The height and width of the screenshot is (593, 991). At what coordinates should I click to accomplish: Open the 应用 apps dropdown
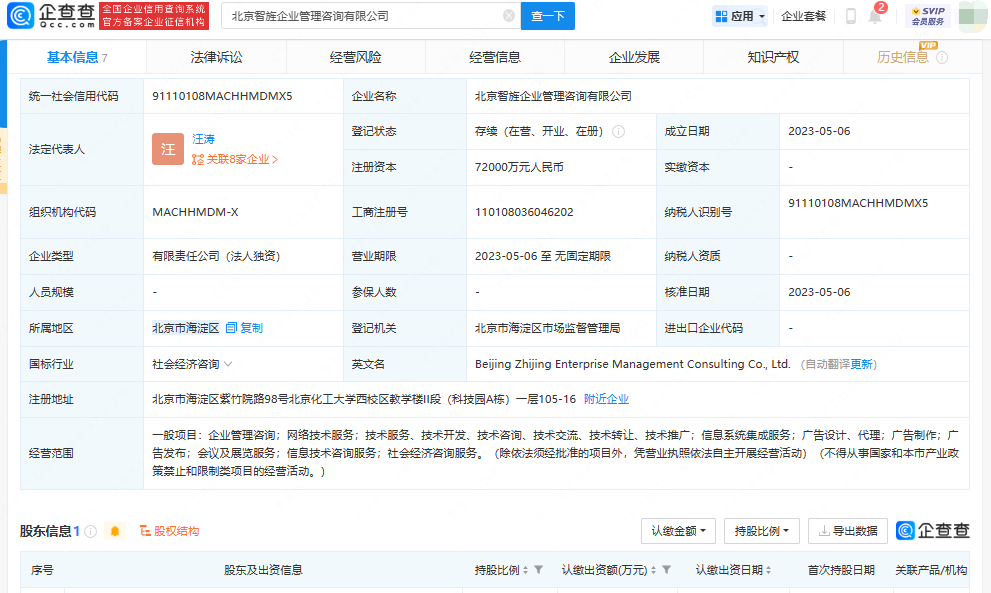740,16
